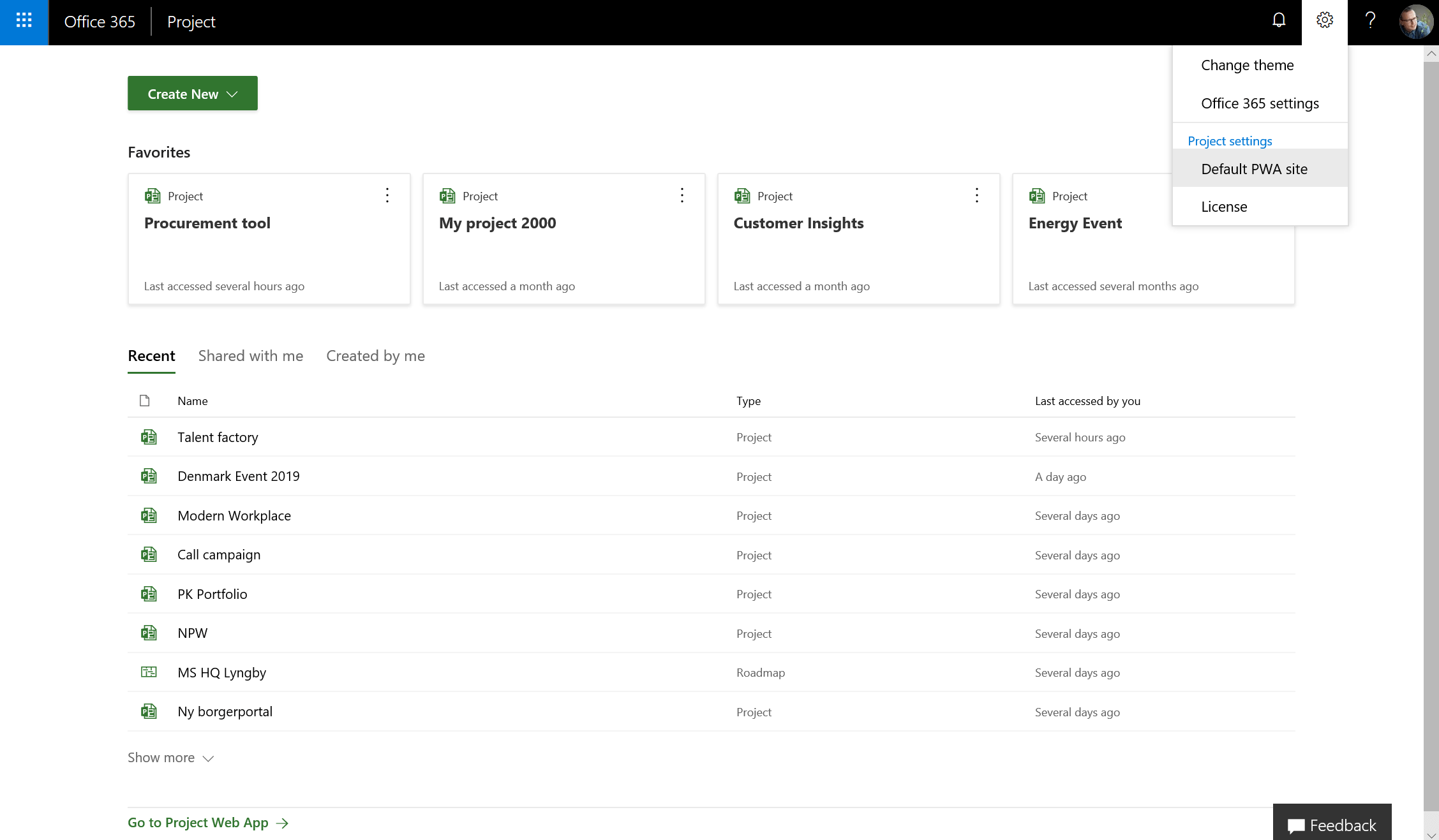This screenshot has height=840, width=1439.
Task: Open the help question mark
Action: (1370, 20)
